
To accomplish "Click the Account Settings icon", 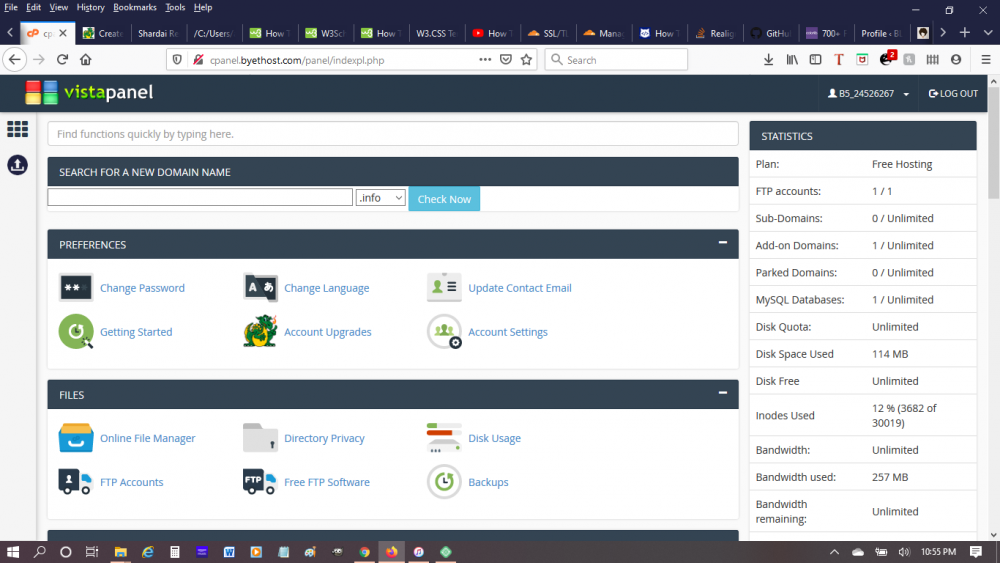I will 444,332.
